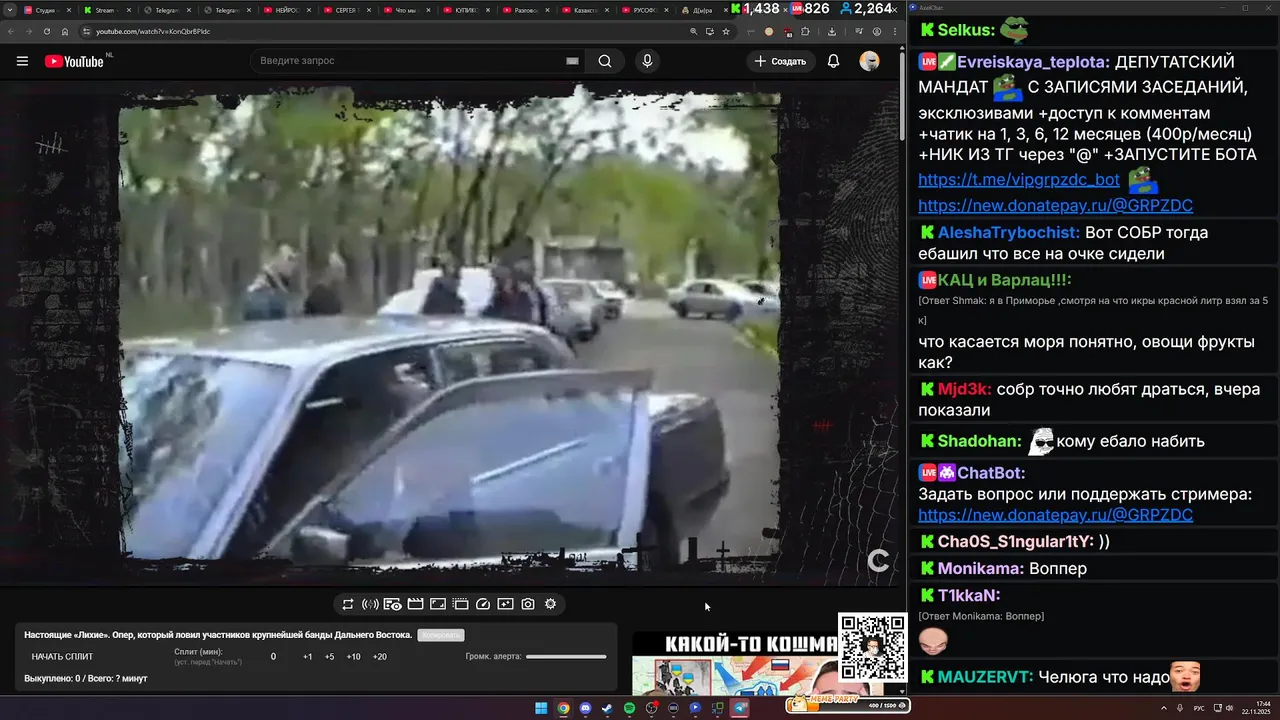The image size is (1280, 720).
Task: Open the YouTube hamburger guide menu
Action: pos(22,61)
